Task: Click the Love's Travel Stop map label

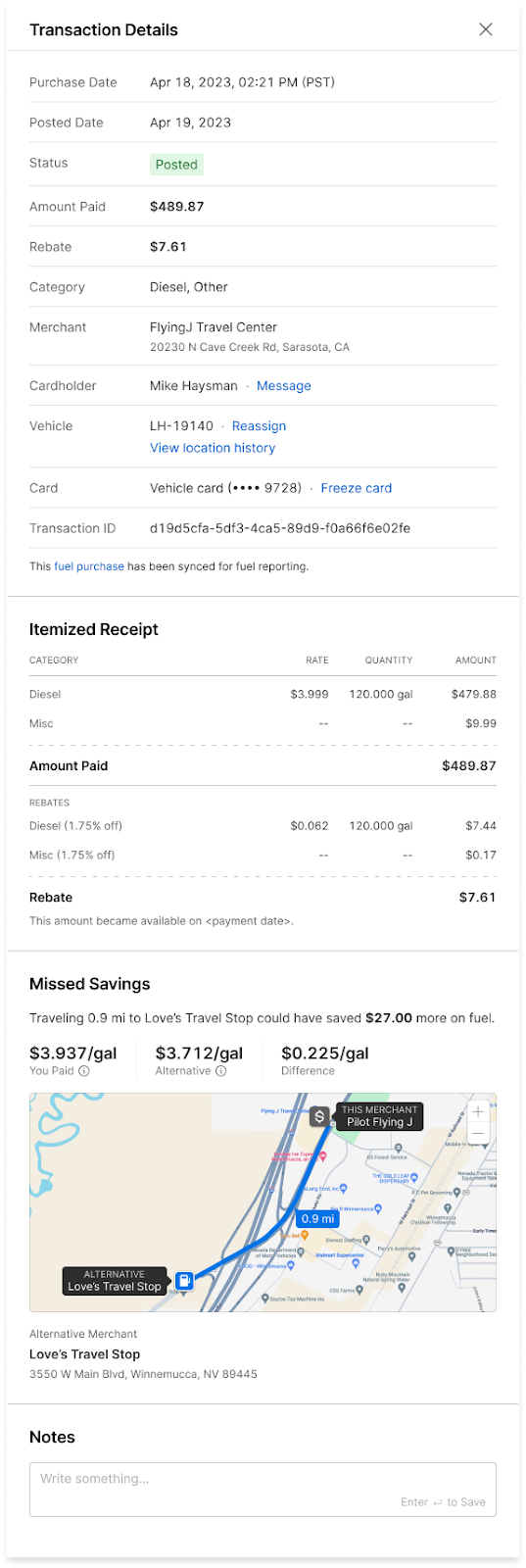Action: (x=114, y=1281)
